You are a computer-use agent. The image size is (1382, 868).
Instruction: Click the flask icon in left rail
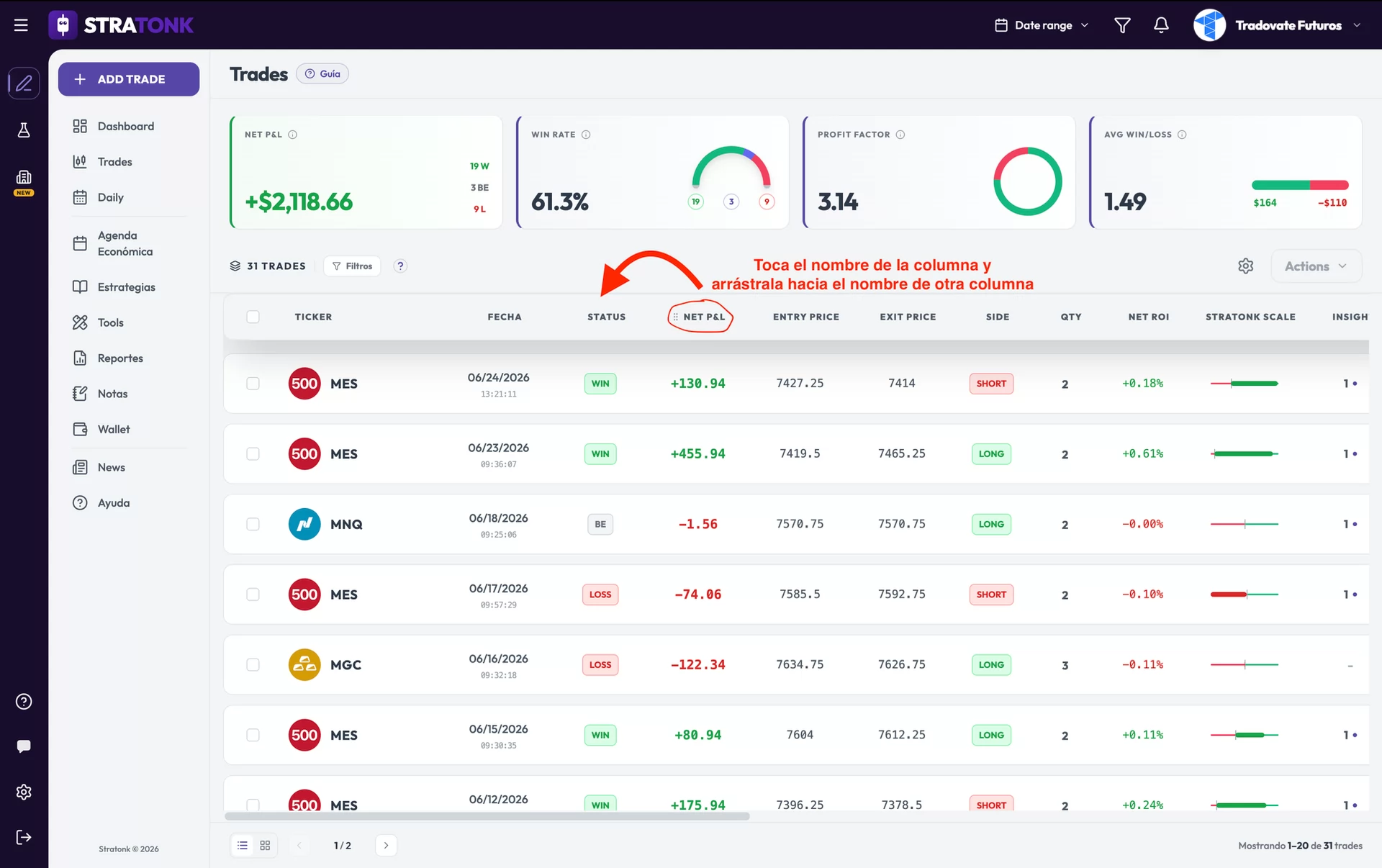click(24, 130)
